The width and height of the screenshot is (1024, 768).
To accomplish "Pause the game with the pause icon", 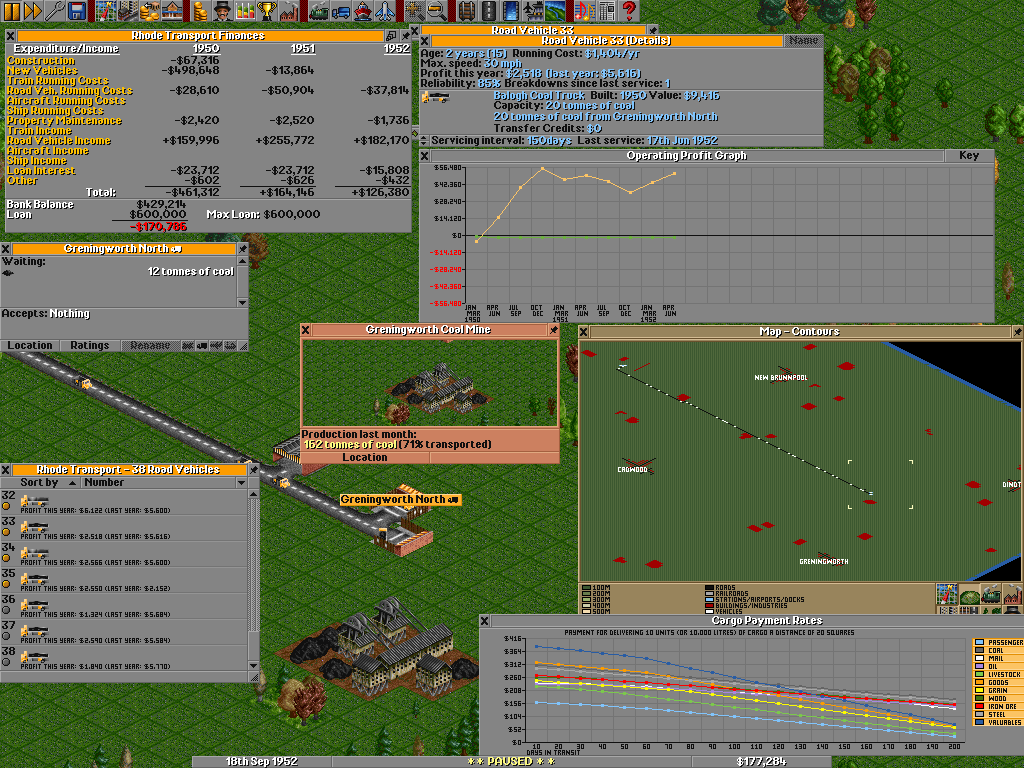I will [11, 10].
